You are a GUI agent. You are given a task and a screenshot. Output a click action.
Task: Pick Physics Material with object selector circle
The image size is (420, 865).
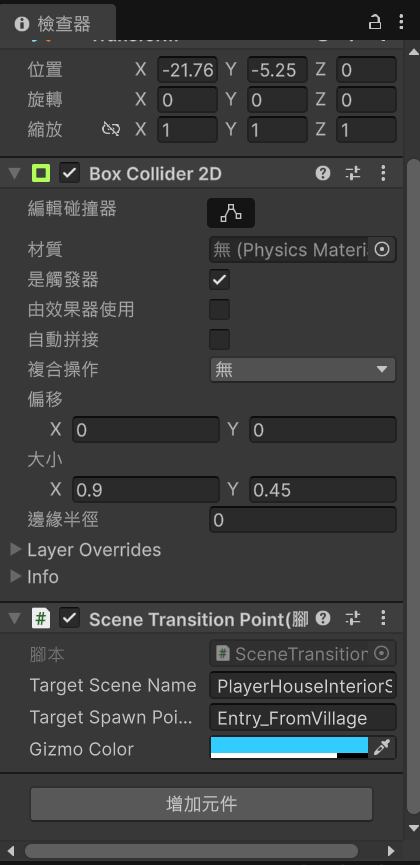pyautogui.click(x=382, y=250)
